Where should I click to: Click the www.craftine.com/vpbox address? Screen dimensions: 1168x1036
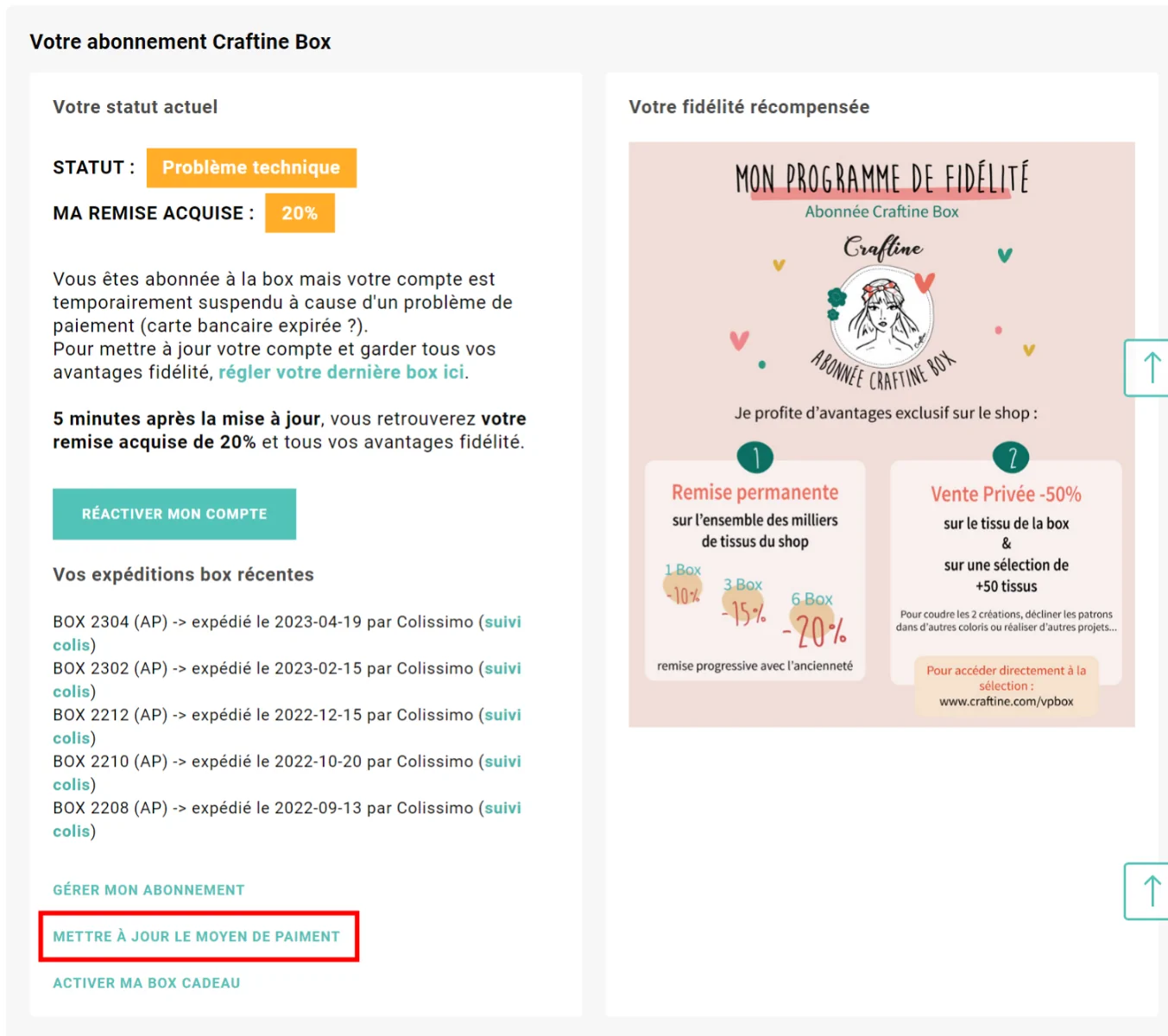pos(1007,702)
